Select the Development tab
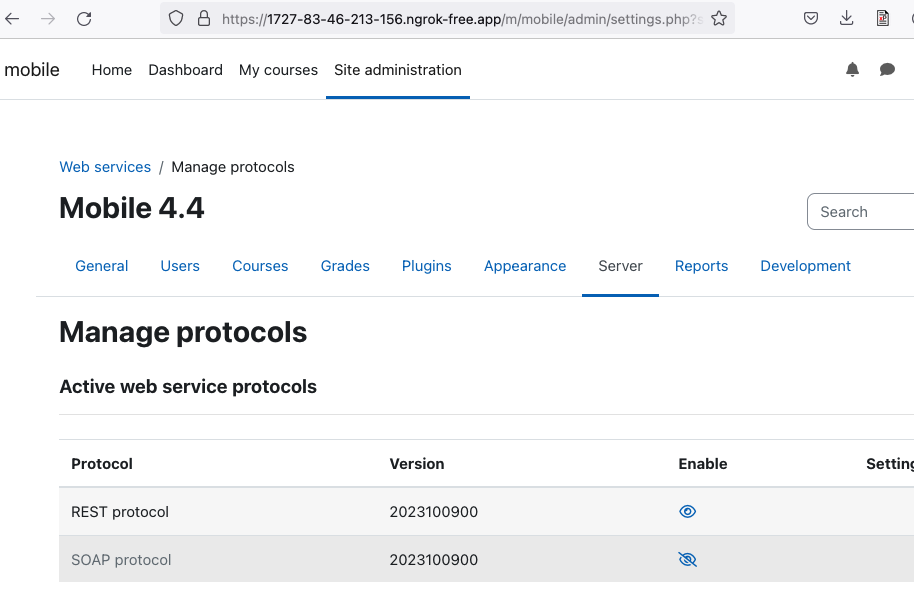 [805, 266]
